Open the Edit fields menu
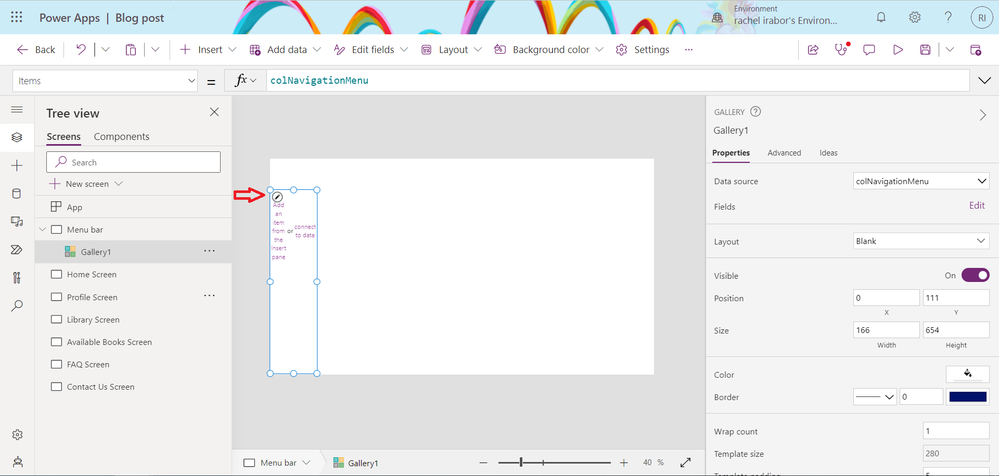Screen dimensions: 999x476 pos(371,50)
